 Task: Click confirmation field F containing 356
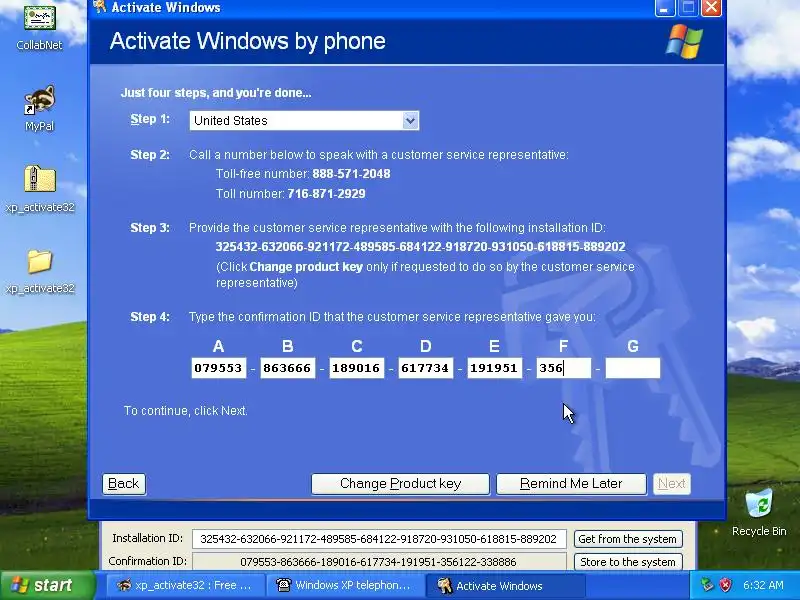click(563, 368)
